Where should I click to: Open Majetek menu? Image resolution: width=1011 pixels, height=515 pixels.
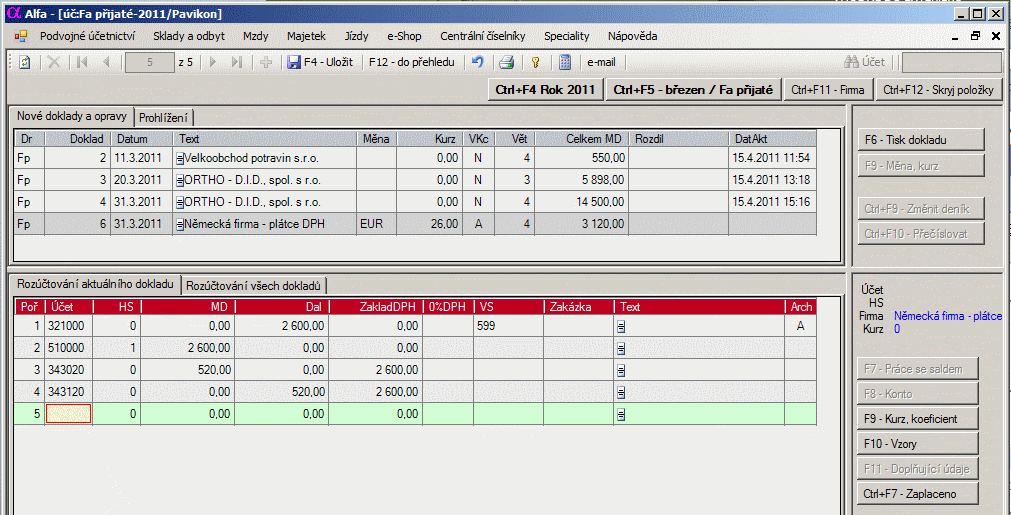point(306,36)
